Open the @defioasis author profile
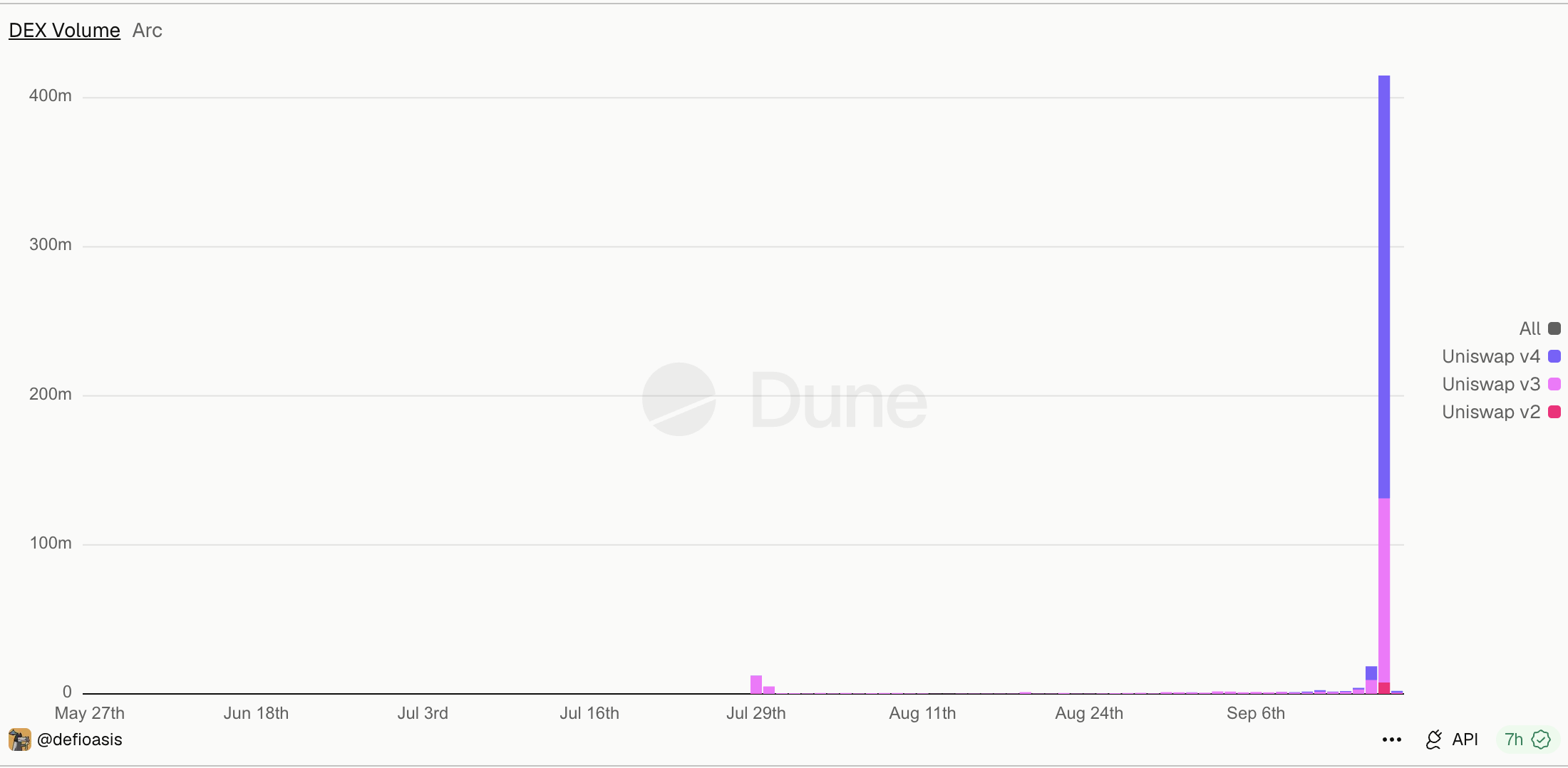Image resolution: width=1568 pixels, height=768 pixels. click(79, 740)
